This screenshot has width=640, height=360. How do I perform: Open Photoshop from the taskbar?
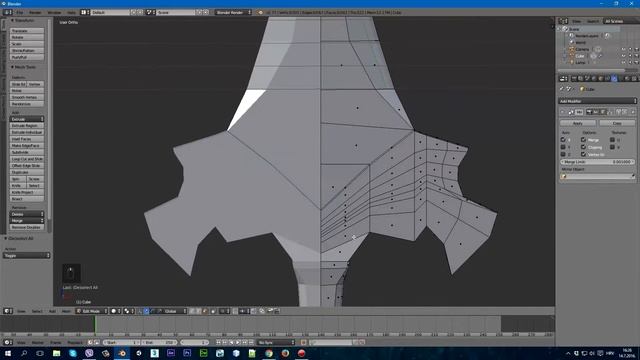[x=187, y=353]
